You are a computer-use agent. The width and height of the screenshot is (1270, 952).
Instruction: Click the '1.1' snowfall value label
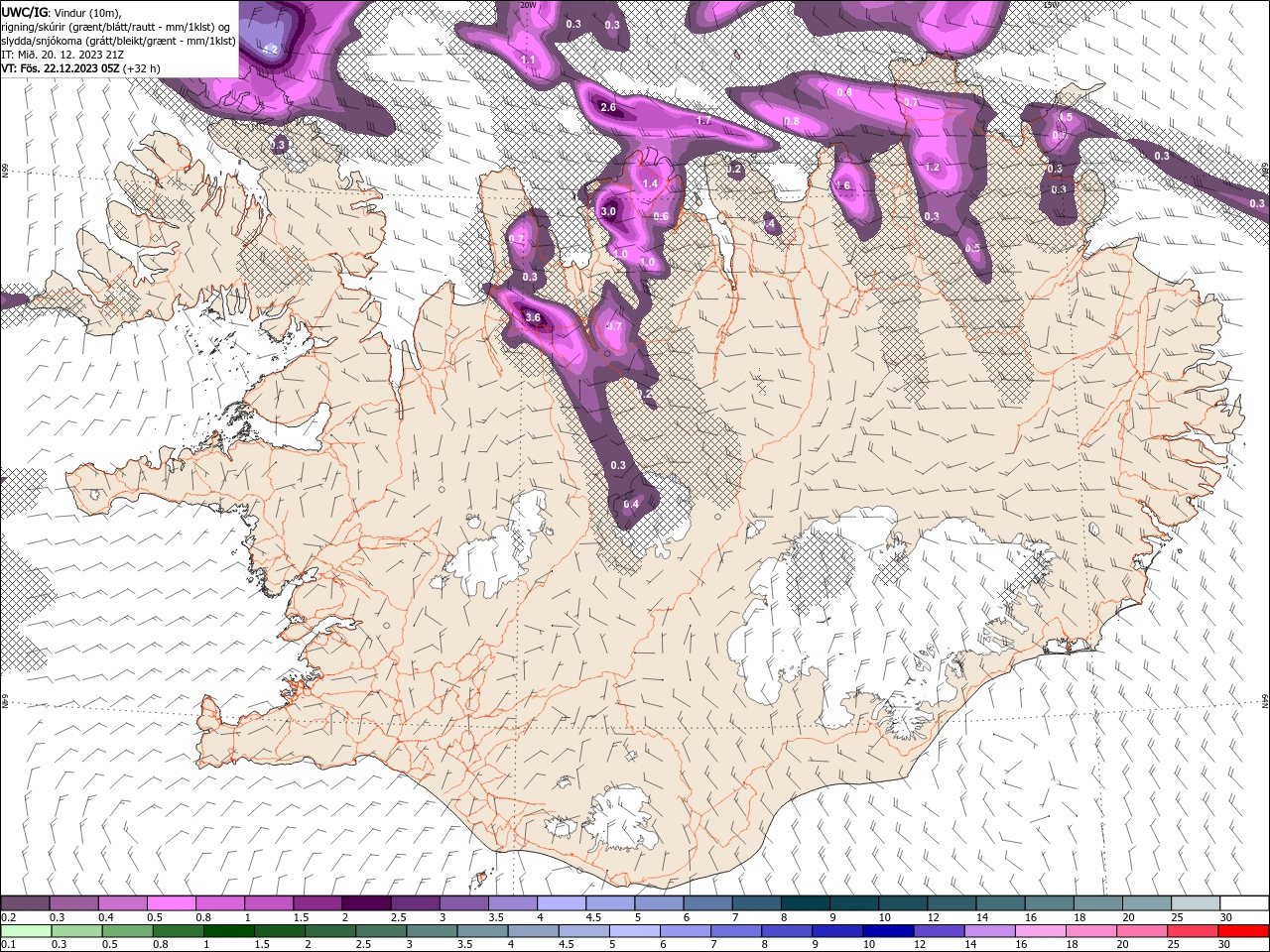(528, 60)
